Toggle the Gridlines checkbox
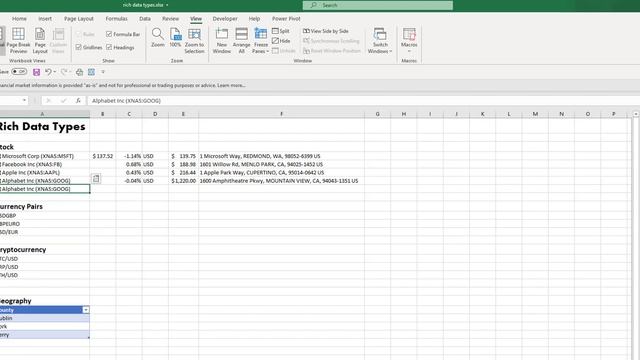Screen dimensions: 640x360 (x=78, y=47)
